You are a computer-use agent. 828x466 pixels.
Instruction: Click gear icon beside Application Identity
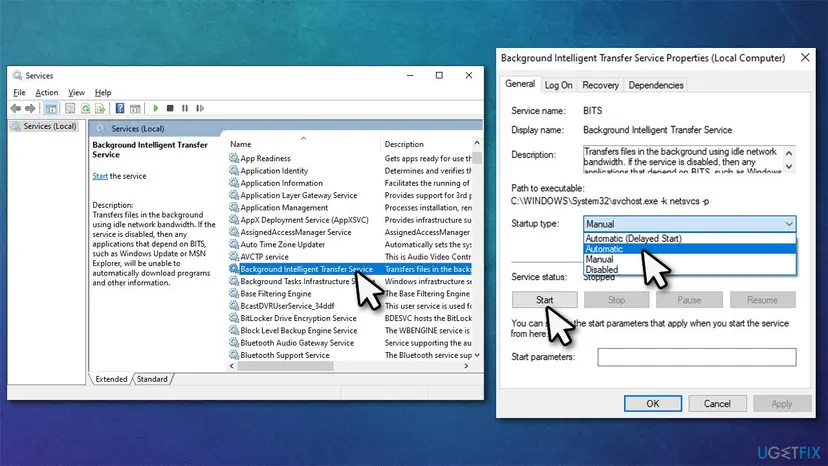234,170
